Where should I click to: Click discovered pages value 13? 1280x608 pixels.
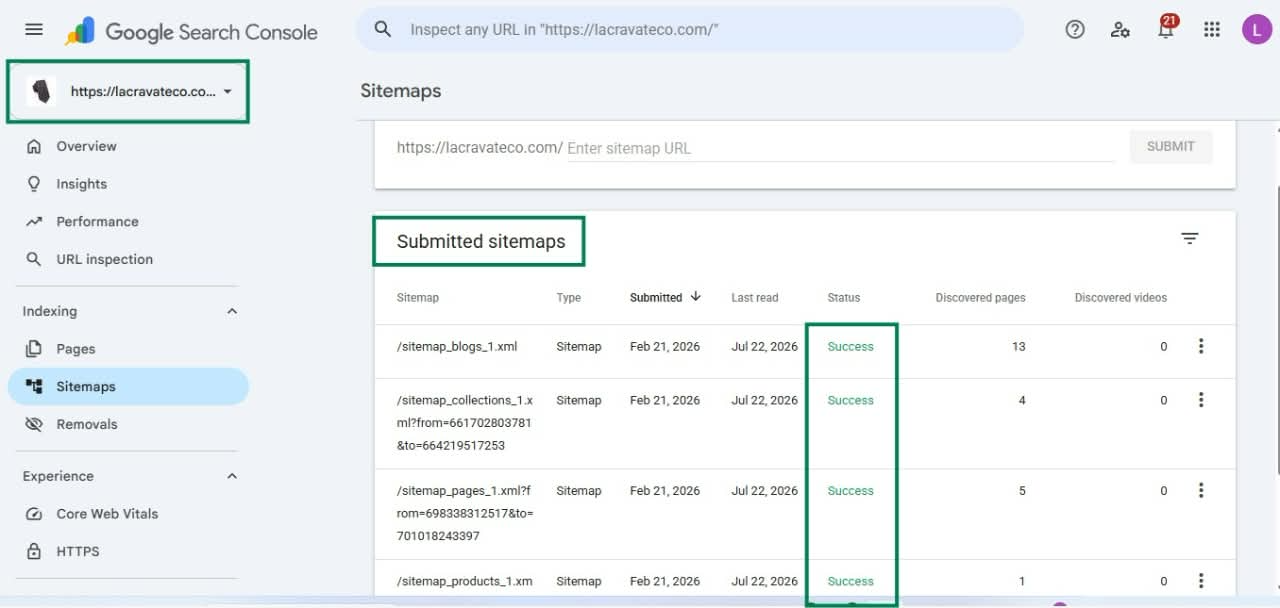1018,346
